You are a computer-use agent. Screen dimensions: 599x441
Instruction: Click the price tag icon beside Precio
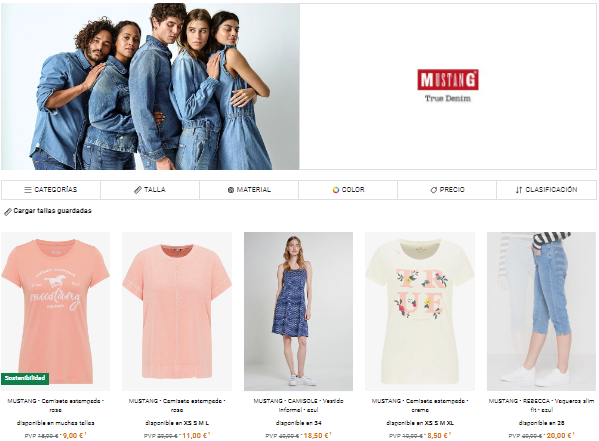(x=434, y=190)
